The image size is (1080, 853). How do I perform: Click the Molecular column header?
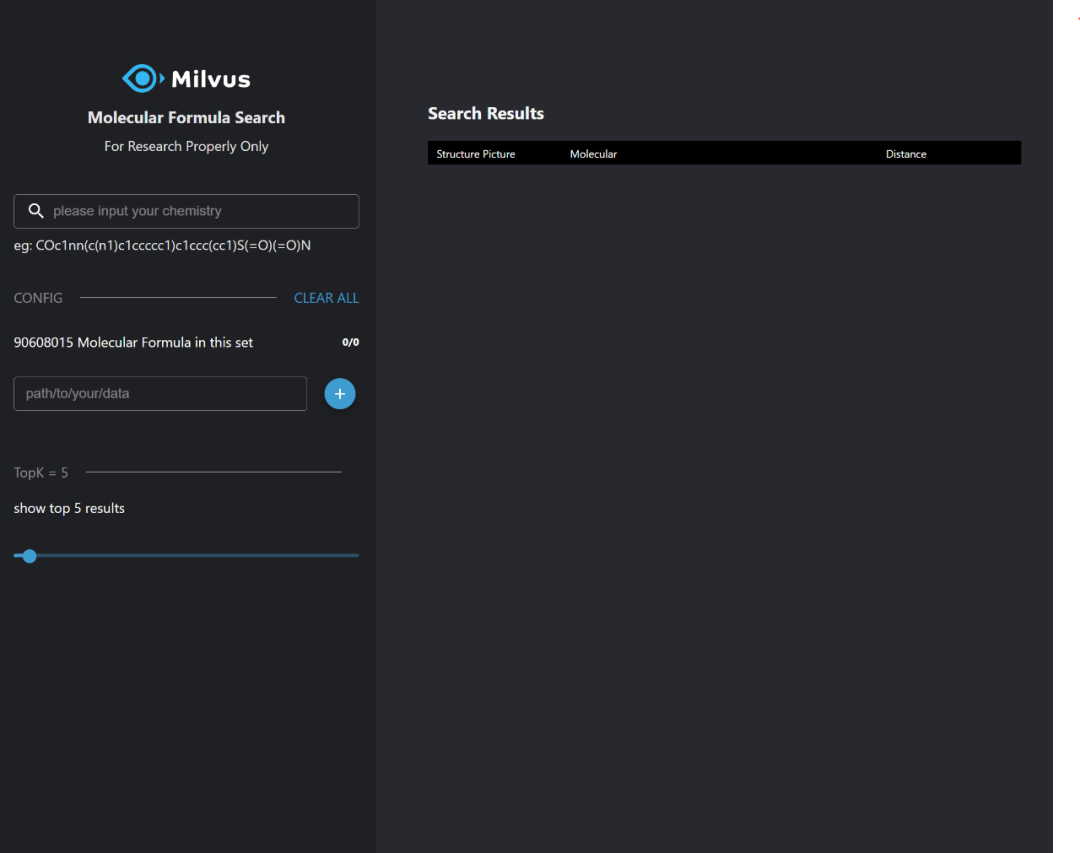[593, 154]
